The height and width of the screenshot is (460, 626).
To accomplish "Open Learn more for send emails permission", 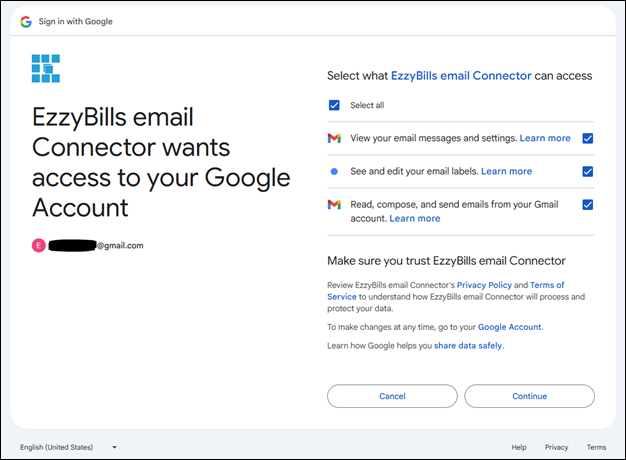I will click(415, 218).
